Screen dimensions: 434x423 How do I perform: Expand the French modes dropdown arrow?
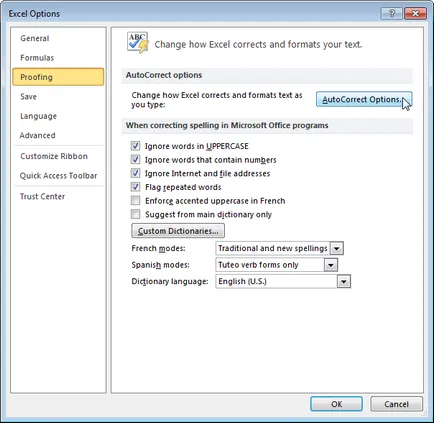(337, 248)
